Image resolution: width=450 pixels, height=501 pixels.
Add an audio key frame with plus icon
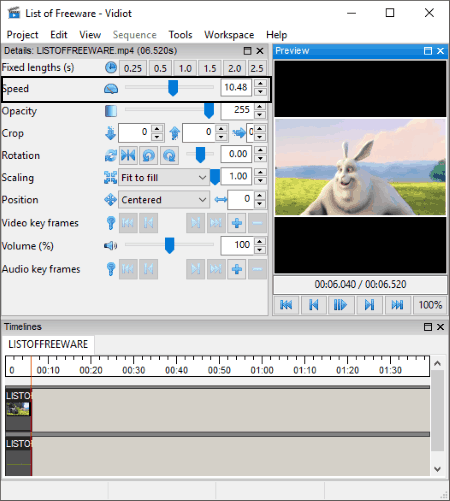pyautogui.click(x=237, y=269)
